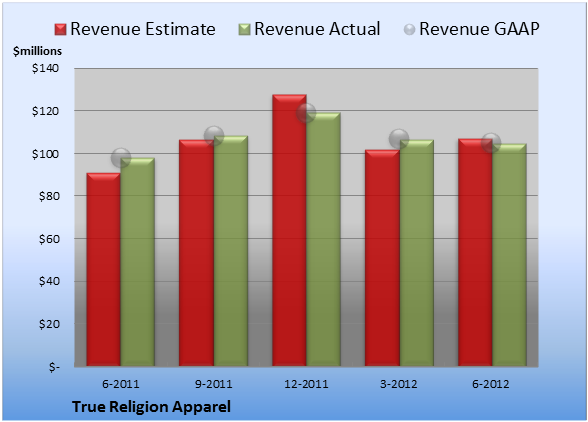Screen dimensions: 588x422
Task: Select the green actual bar for 6-2012
Action: coord(509,255)
